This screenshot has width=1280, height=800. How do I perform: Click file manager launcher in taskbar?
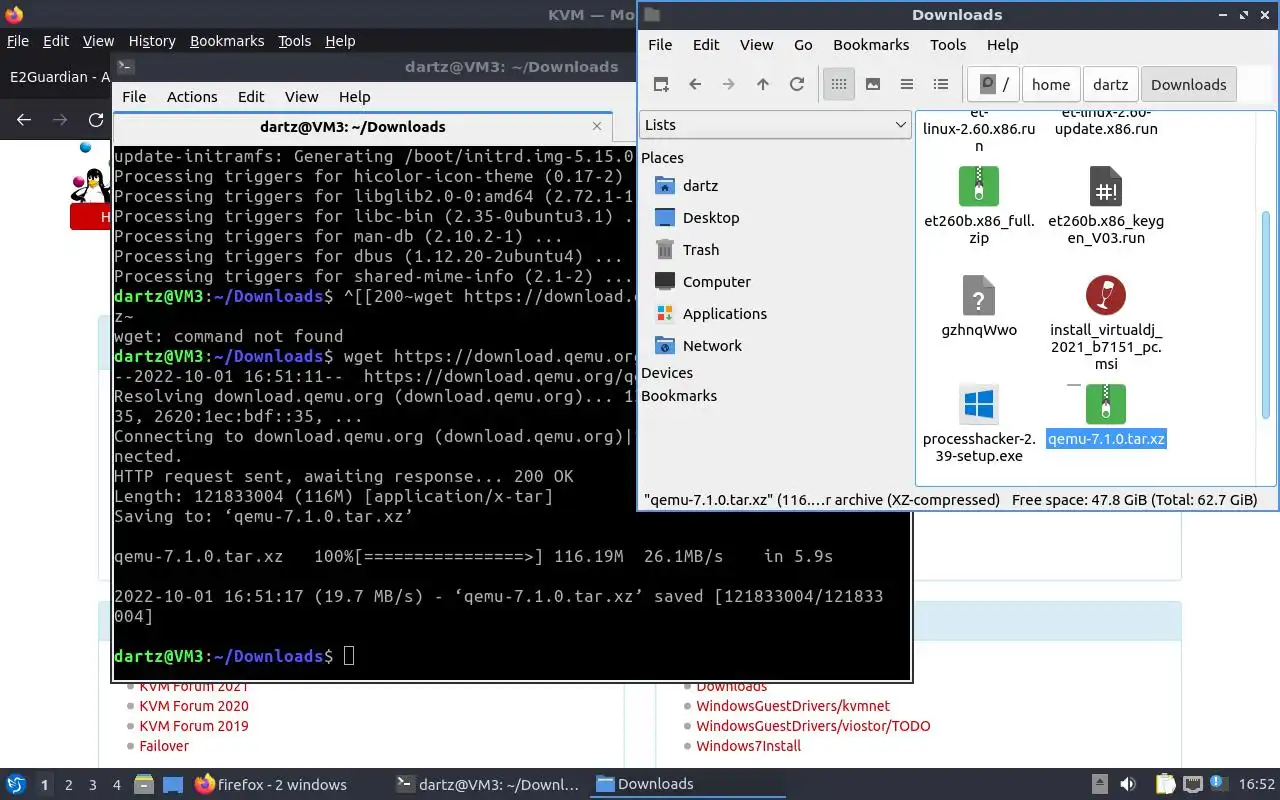[x=143, y=785]
